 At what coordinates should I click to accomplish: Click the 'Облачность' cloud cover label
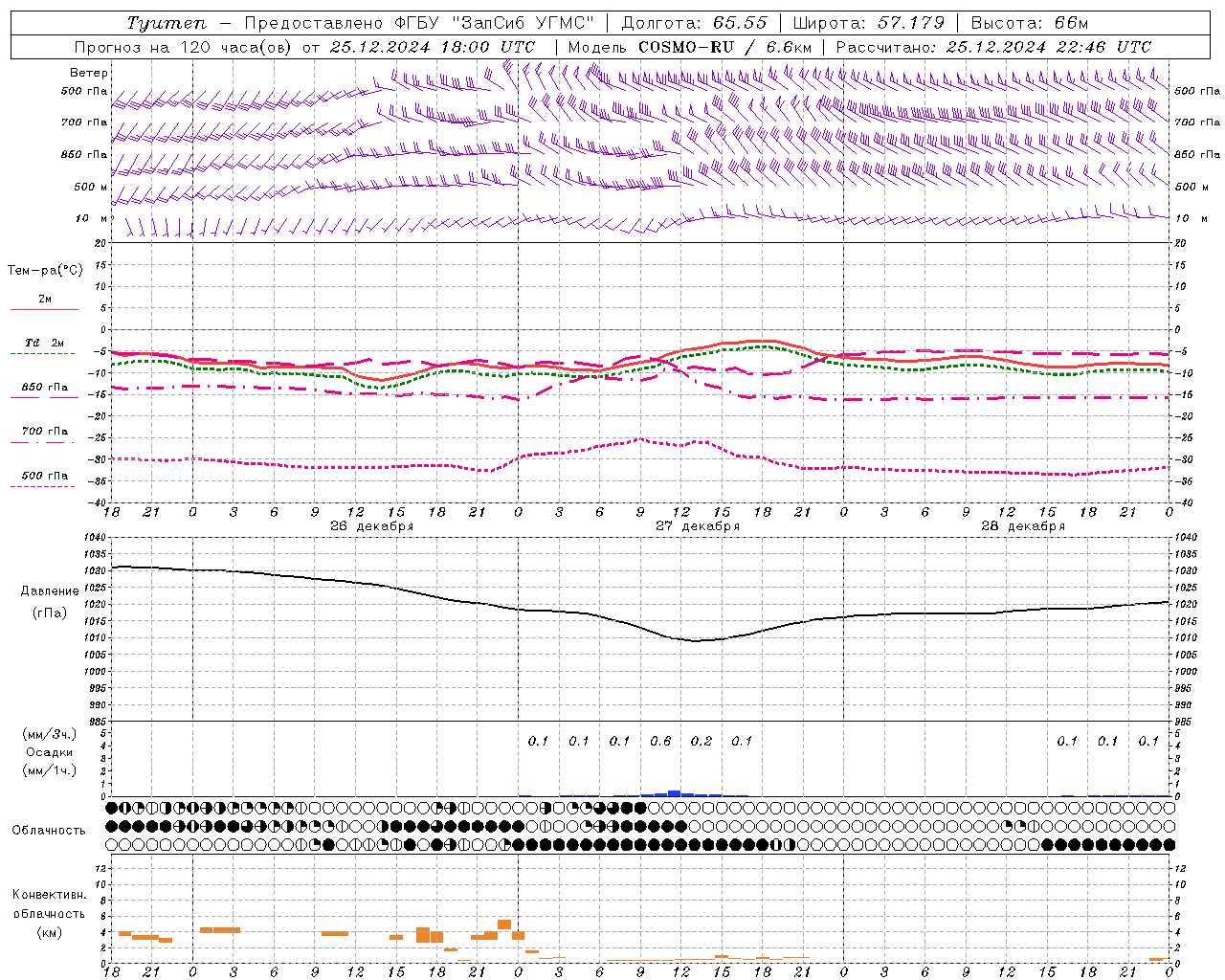click(49, 831)
